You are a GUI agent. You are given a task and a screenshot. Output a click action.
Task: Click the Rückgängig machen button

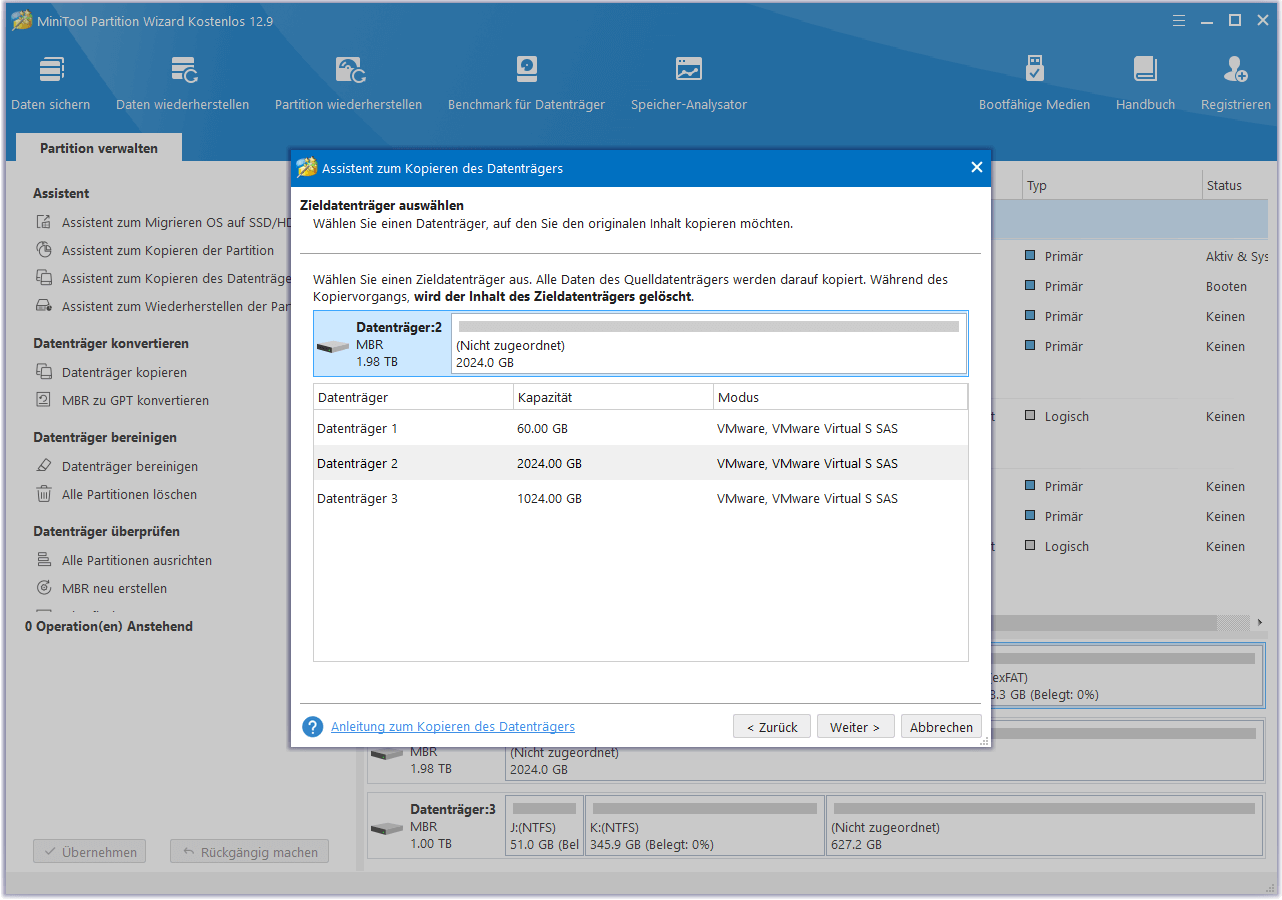[x=249, y=852]
